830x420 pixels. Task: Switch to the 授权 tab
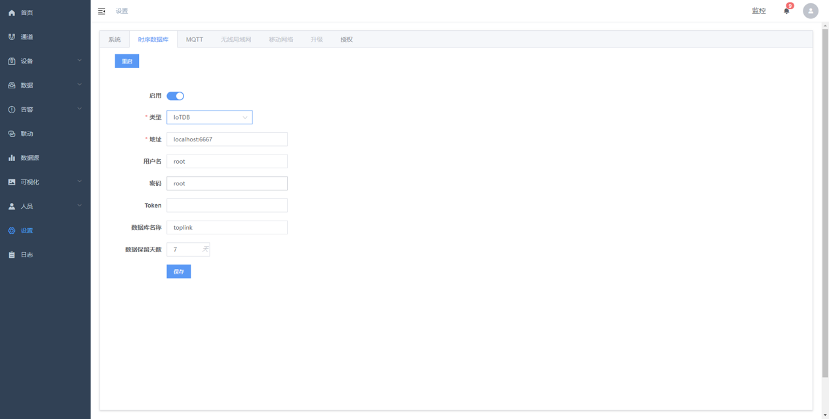pos(346,40)
